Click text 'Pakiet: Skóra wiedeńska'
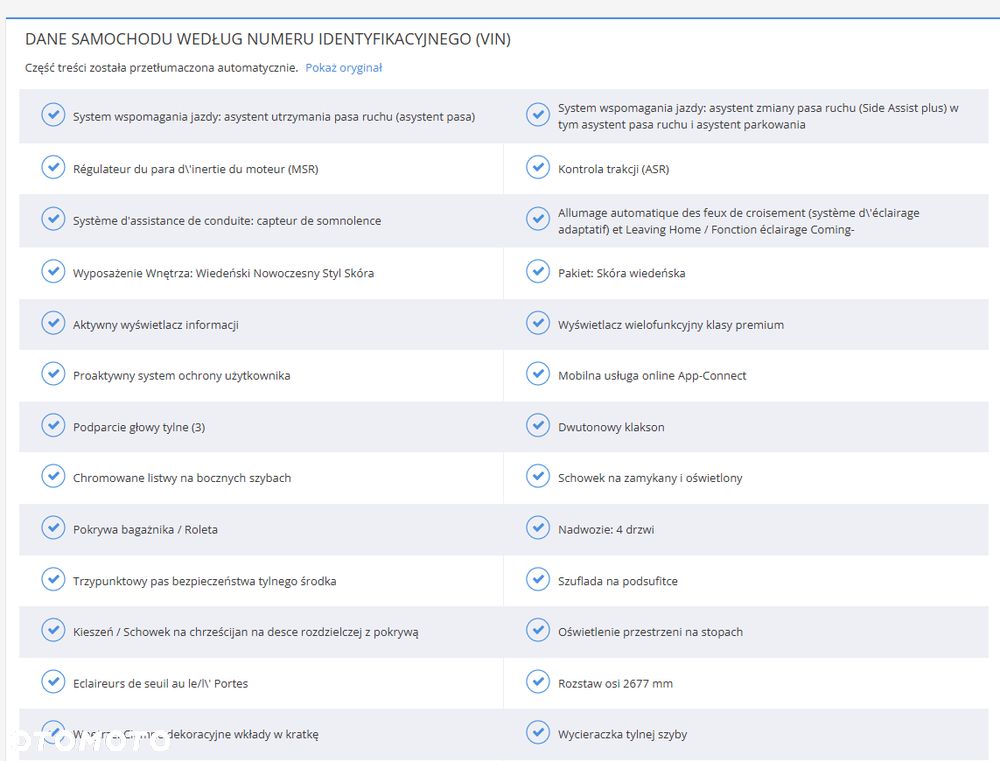 (x=622, y=273)
